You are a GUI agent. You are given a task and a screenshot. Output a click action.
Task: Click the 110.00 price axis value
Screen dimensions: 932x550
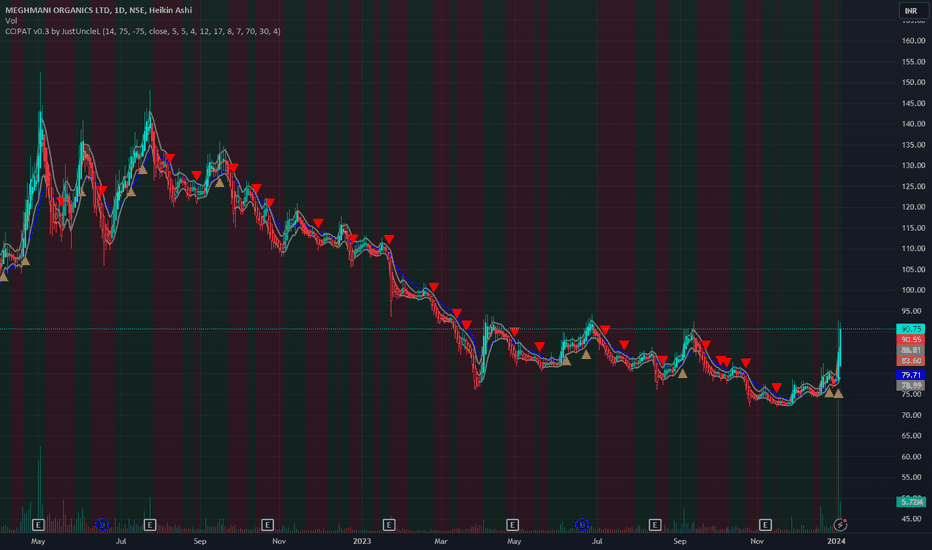click(x=913, y=249)
